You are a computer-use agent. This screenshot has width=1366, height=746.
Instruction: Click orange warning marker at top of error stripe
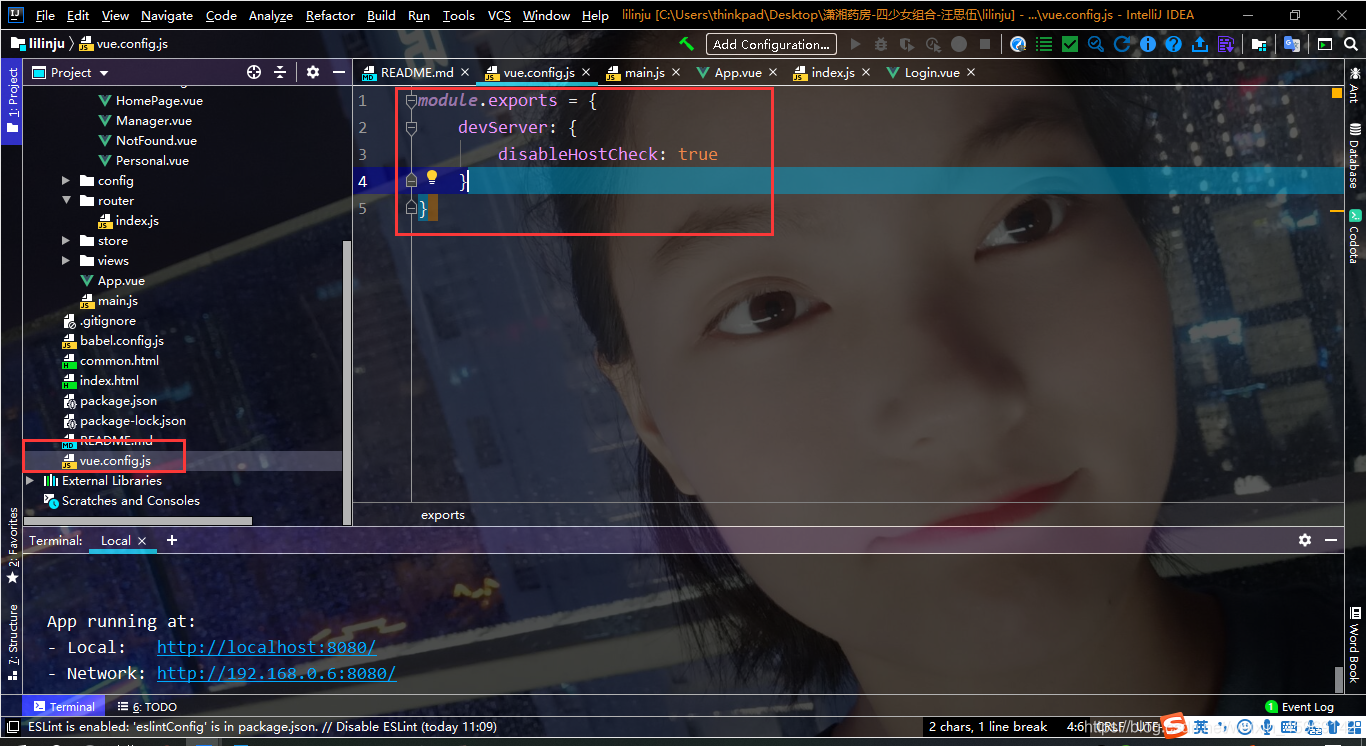pyautogui.click(x=1337, y=93)
